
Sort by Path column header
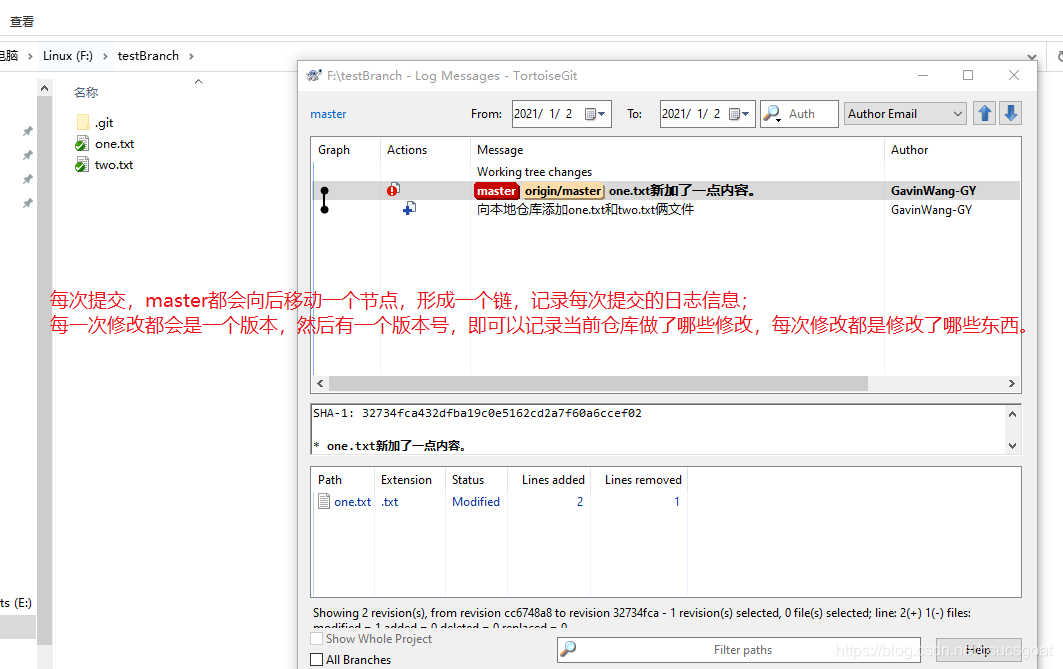330,480
